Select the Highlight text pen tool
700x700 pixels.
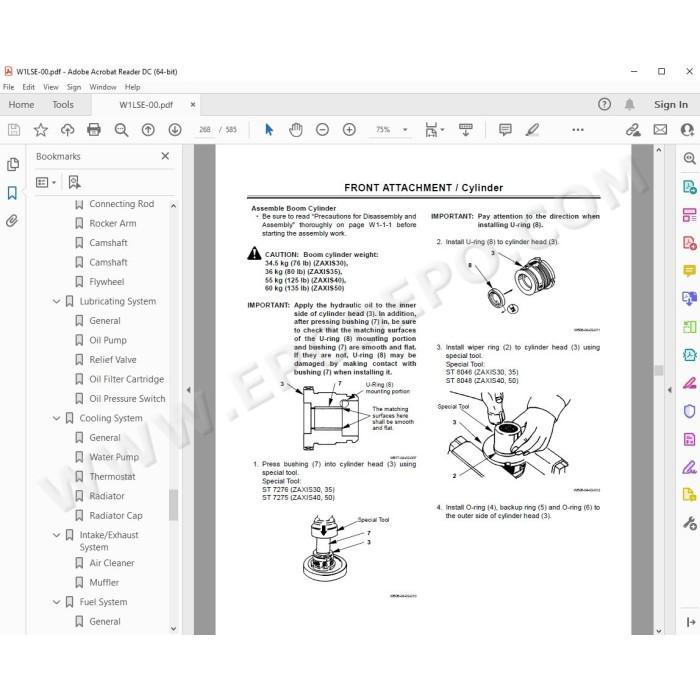tap(532, 130)
